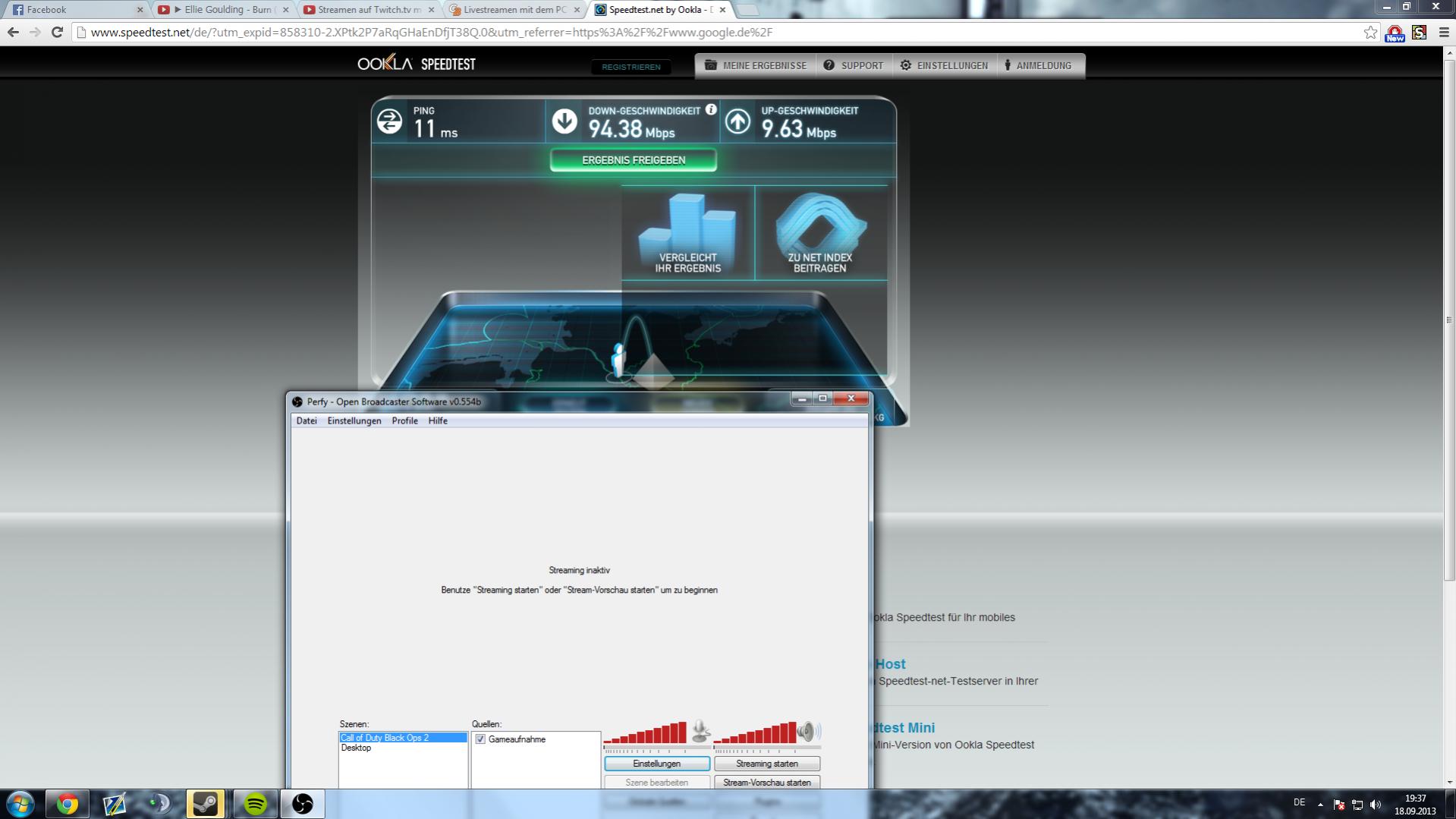This screenshot has height=819, width=1456.
Task: Mute the desktop speaker icon in OBS
Action: 809,731
